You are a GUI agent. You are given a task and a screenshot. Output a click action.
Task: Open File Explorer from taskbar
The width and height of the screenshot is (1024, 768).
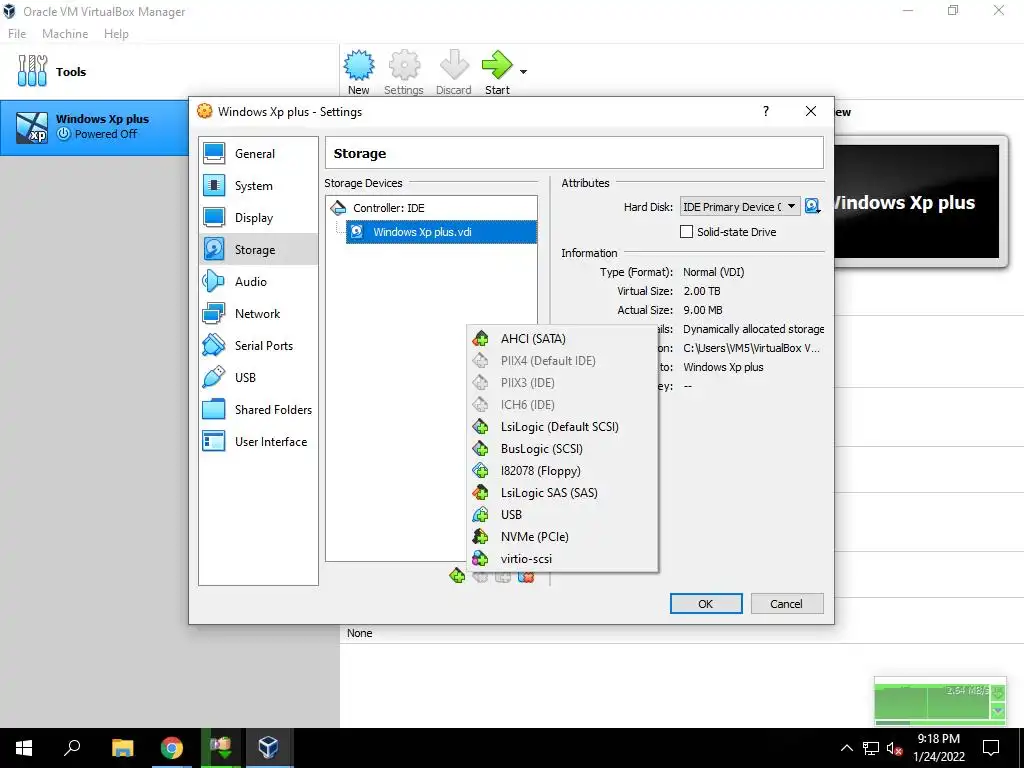(x=122, y=748)
